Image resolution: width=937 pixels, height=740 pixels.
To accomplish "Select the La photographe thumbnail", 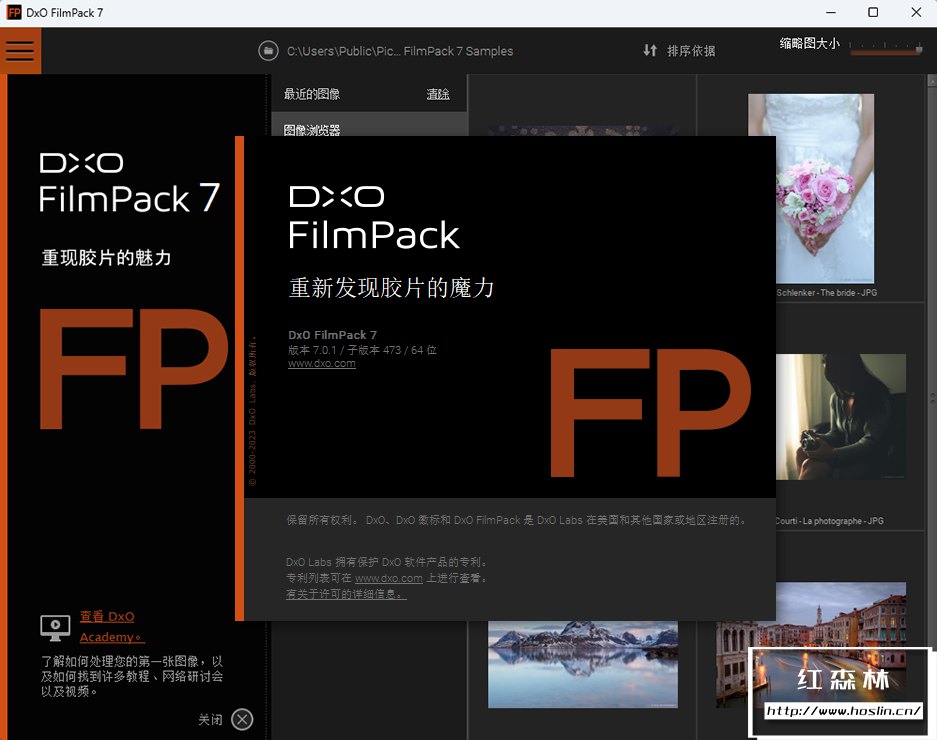I will click(841, 417).
